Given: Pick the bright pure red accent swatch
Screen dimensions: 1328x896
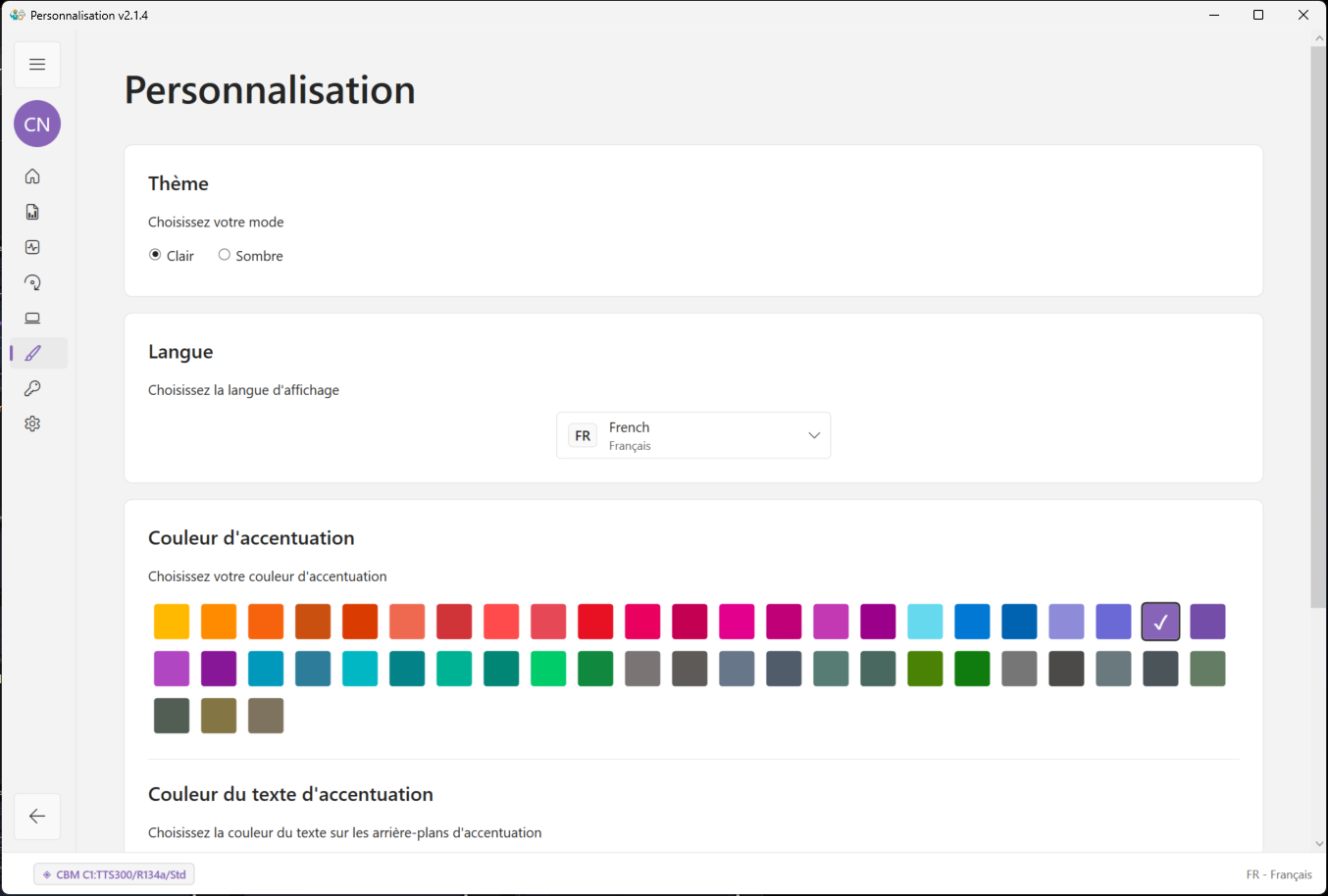Looking at the screenshot, I should (x=595, y=622).
